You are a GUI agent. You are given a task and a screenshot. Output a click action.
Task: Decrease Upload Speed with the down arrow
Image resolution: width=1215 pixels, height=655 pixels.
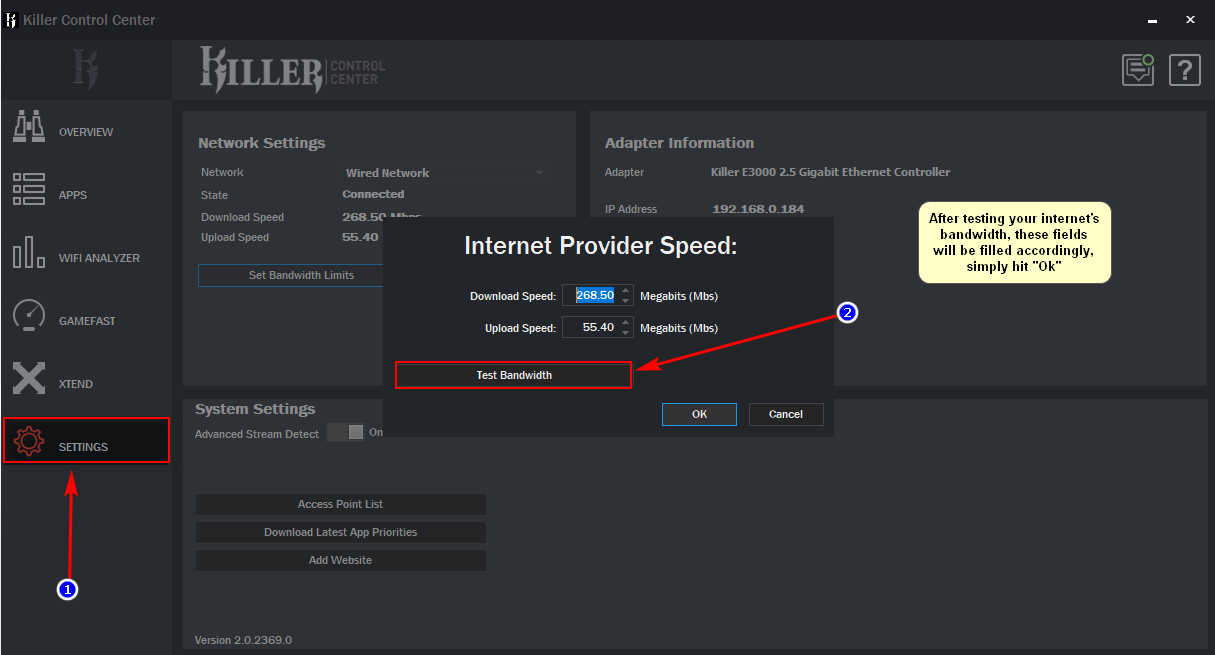pos(626,332)
